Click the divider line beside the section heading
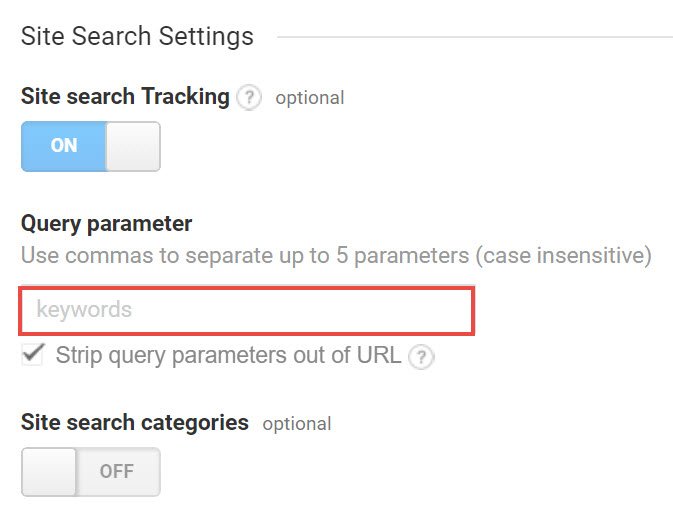Image resolution: width=673 pixels, height=513 pixels. coord(474,38)
